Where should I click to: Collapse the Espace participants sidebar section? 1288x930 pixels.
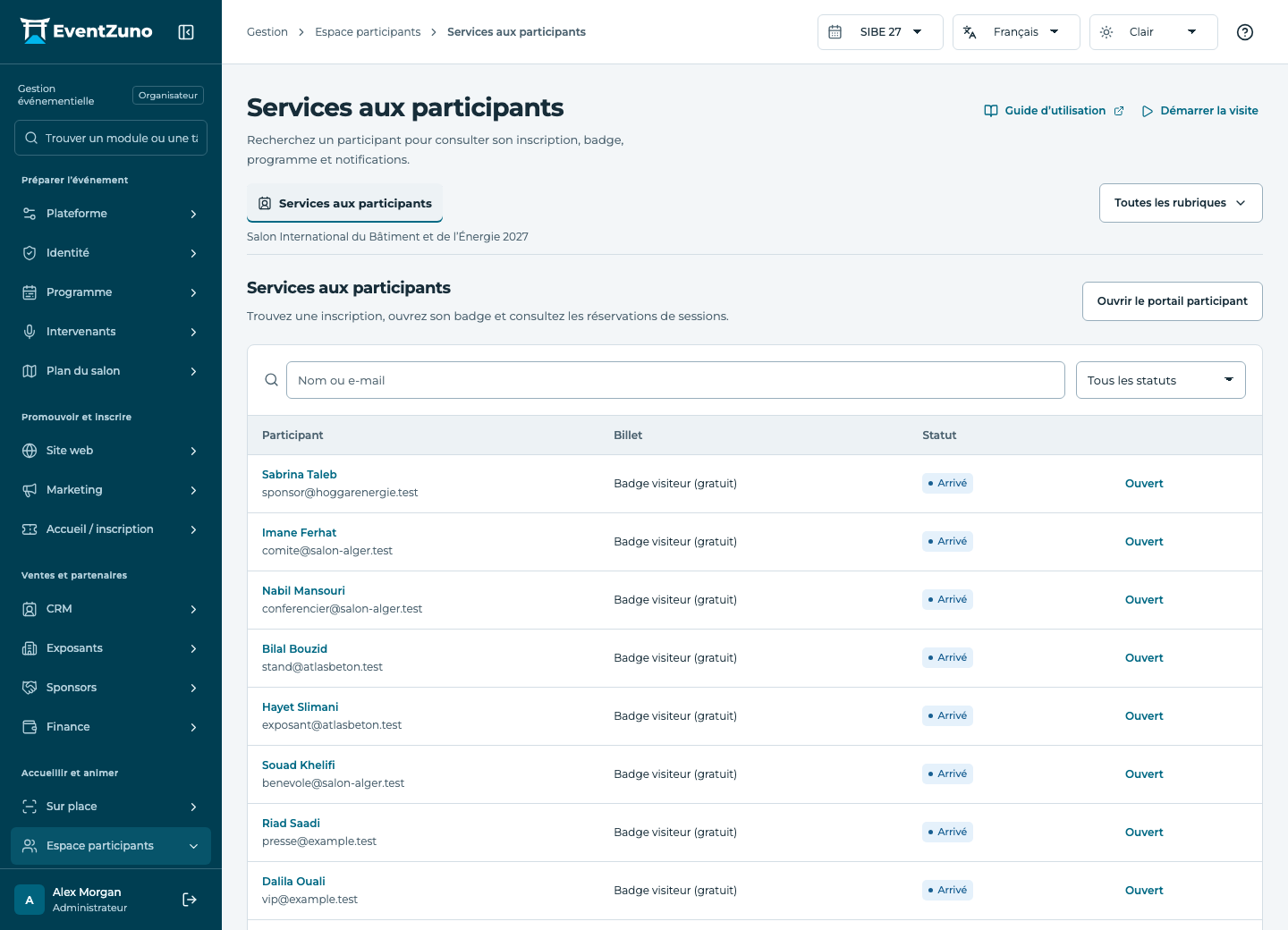click(111, 846)
